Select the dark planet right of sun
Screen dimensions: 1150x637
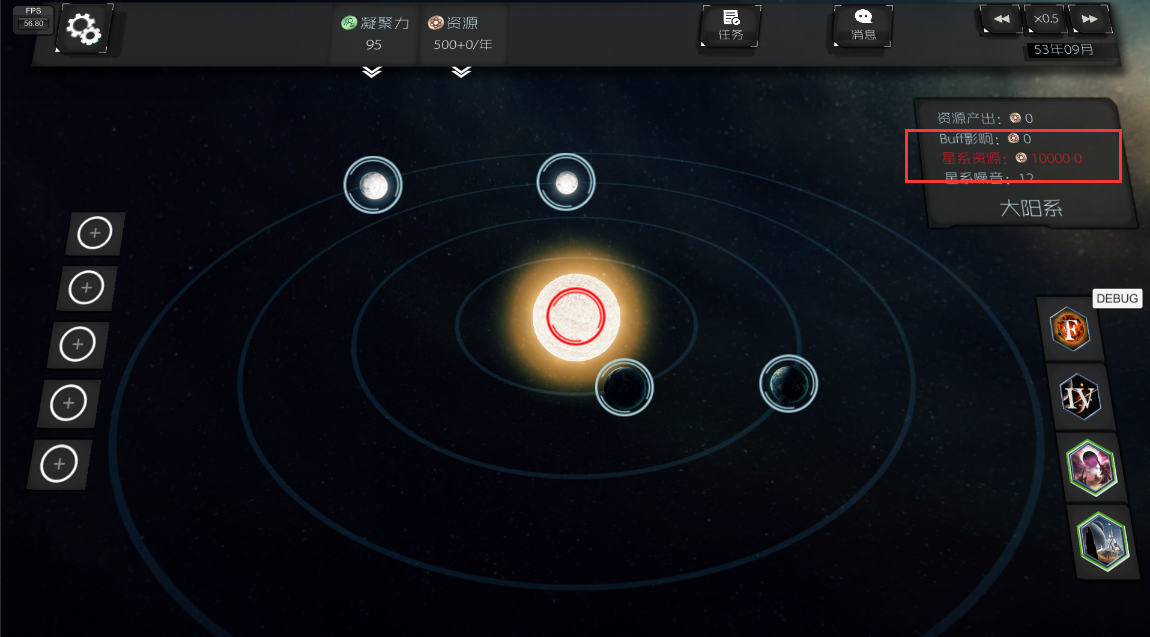click(x=788, y=383)
